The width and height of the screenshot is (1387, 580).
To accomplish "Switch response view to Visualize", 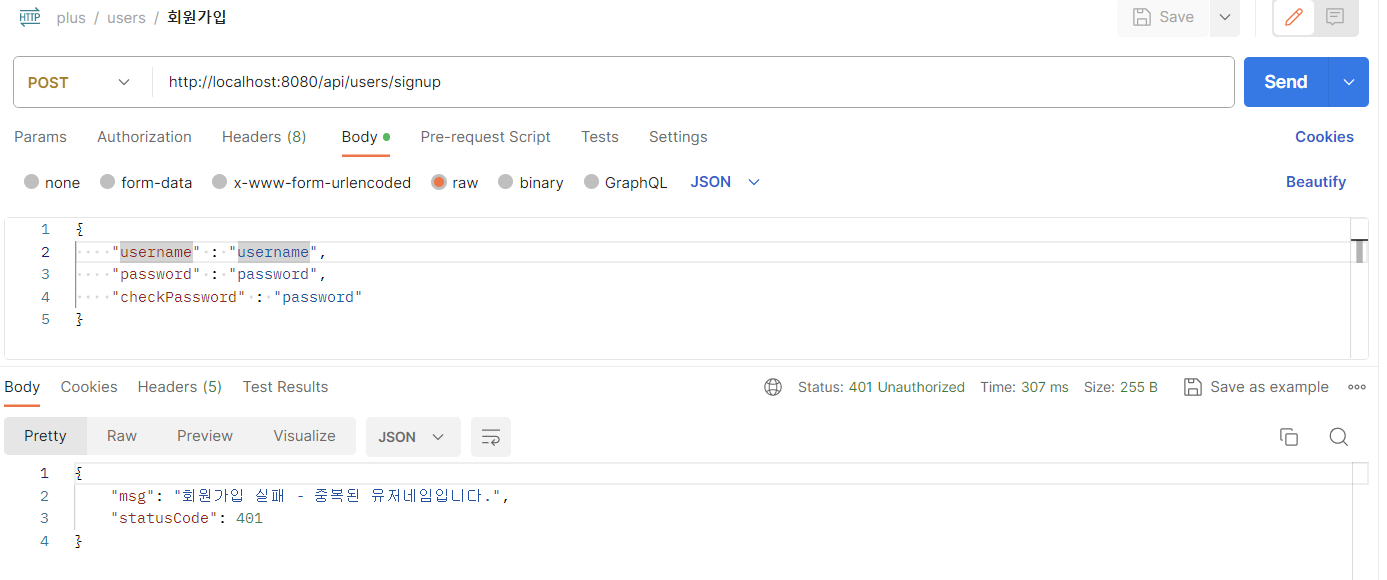I will point(304,436).
